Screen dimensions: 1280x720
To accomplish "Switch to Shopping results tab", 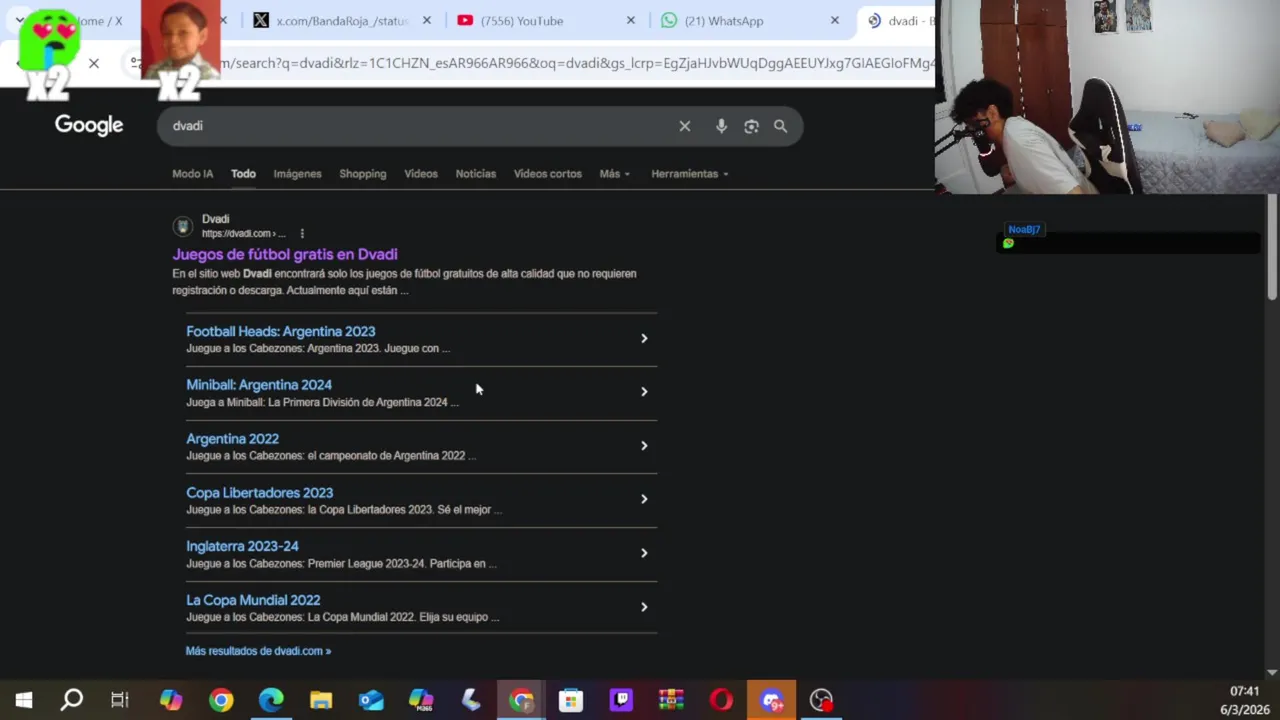I will pos(362,174).
